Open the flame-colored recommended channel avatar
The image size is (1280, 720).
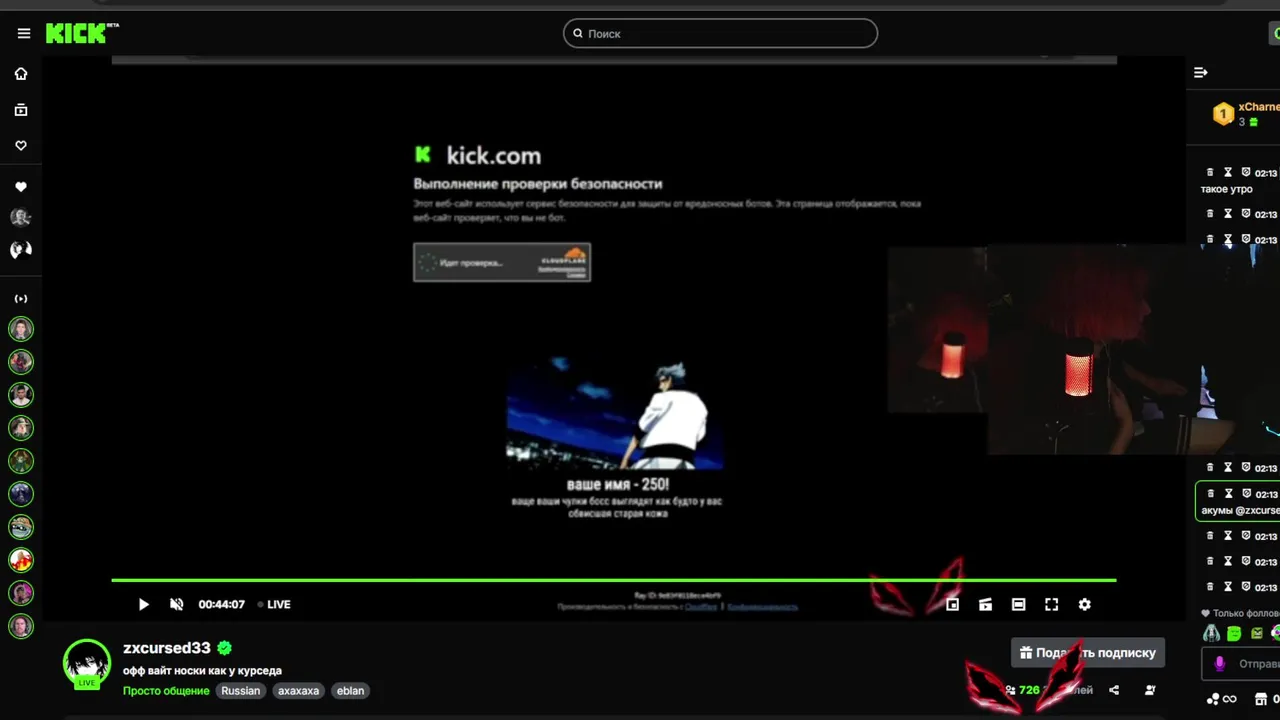[x=21, y=560]
